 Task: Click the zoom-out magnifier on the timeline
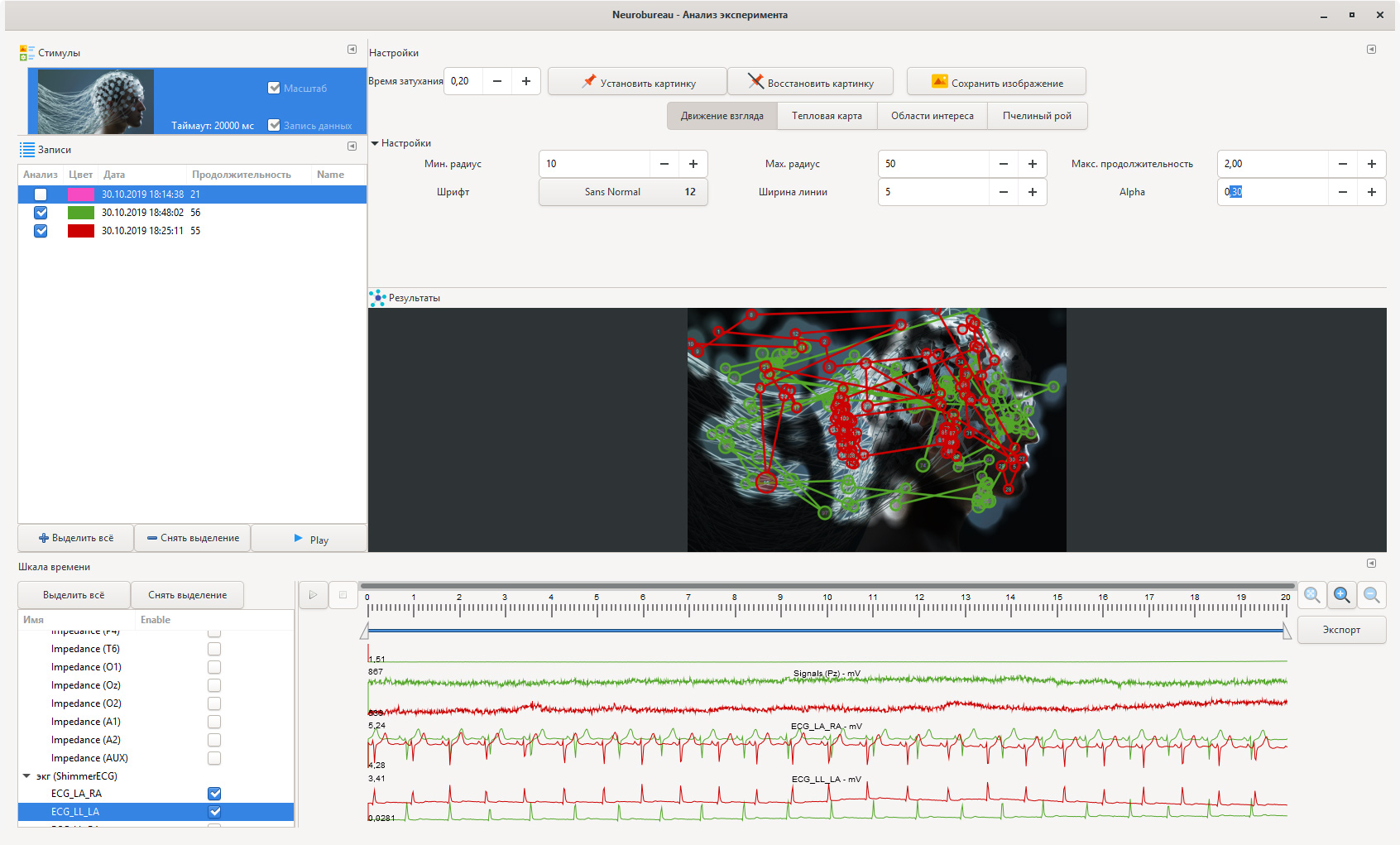click(x=1371, y=595)
